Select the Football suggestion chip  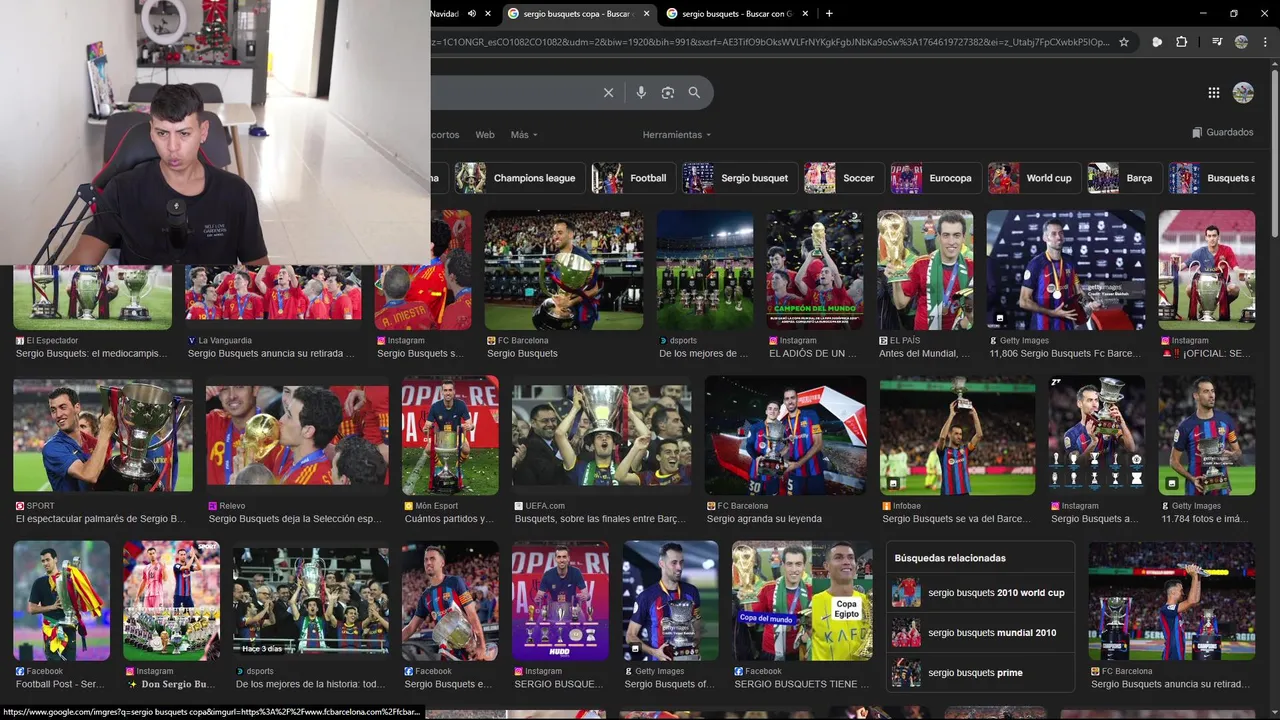pyautogui.click(x=633, y=178)
